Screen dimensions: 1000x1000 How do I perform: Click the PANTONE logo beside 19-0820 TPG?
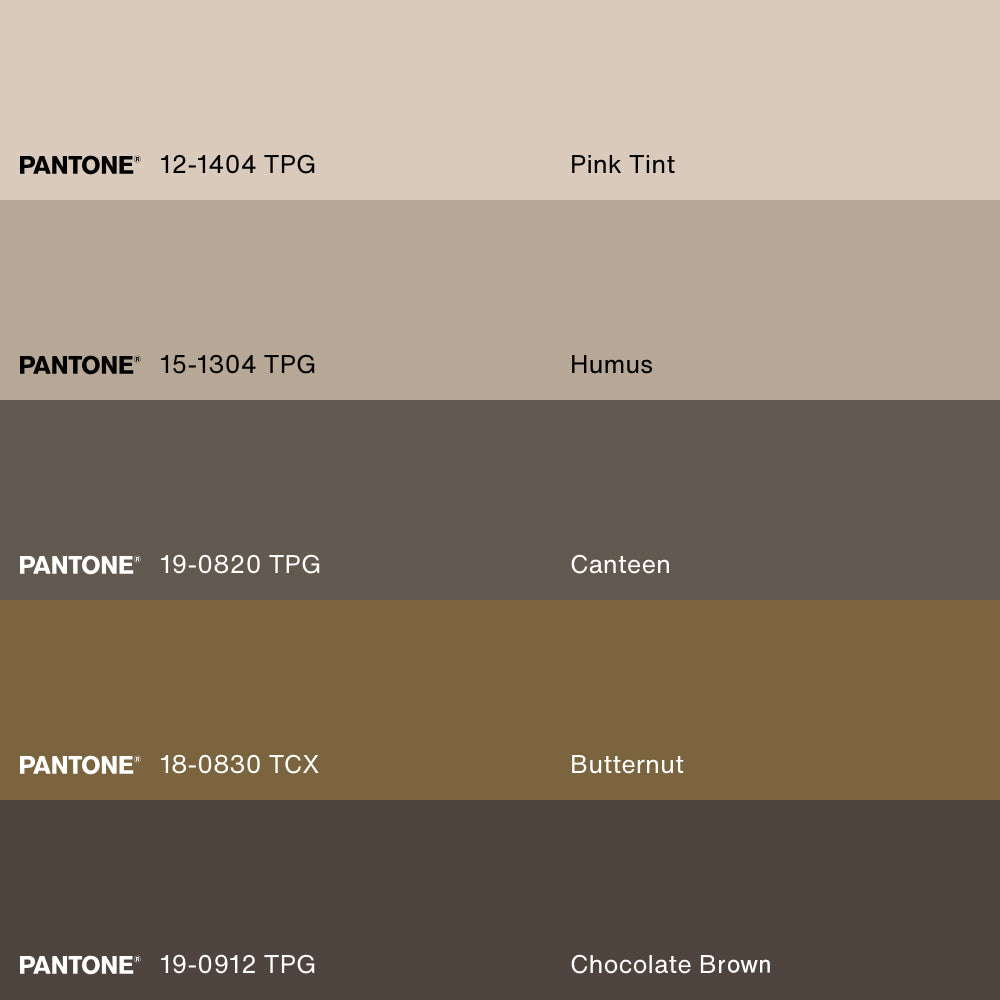80,565
